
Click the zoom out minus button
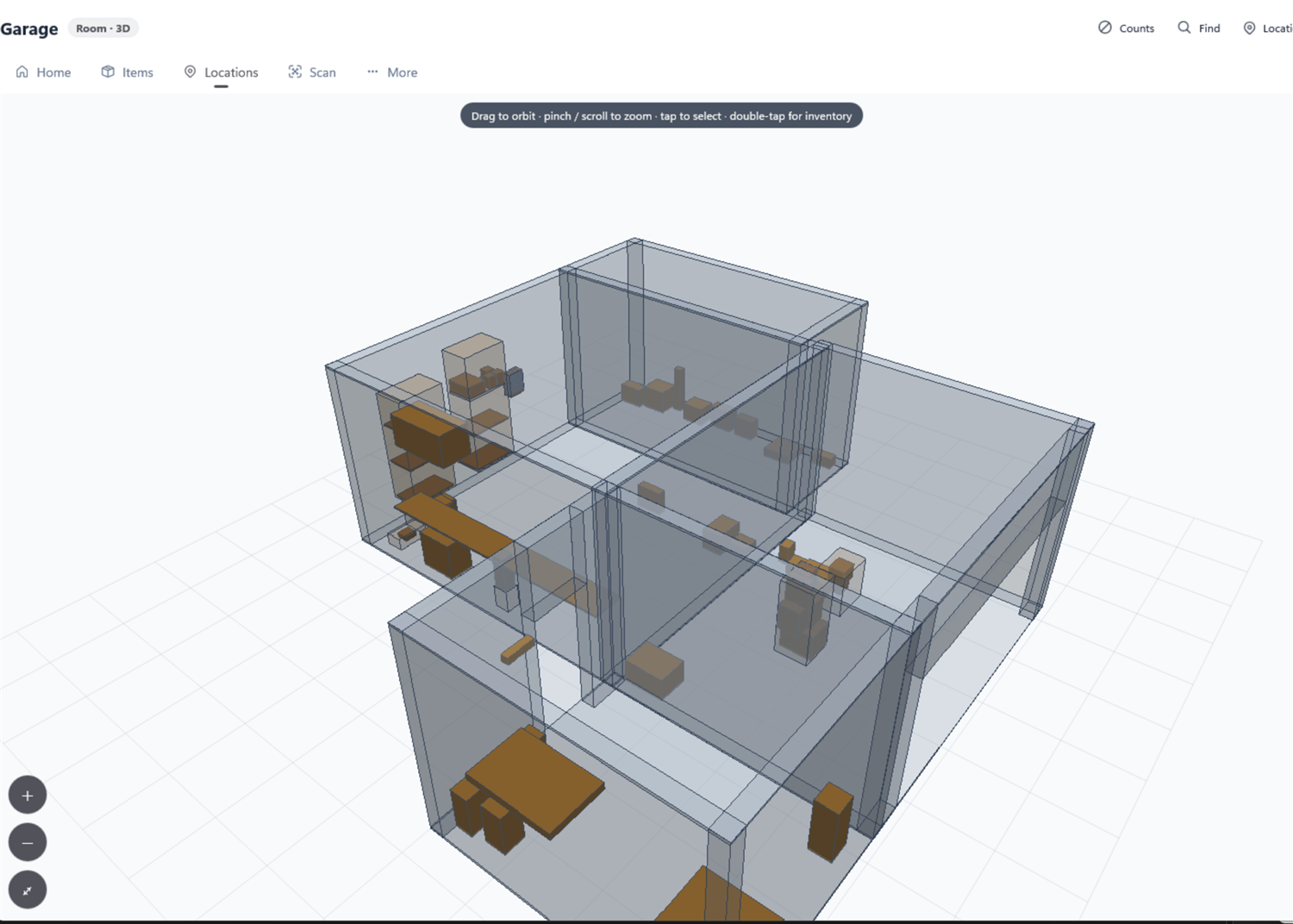point(28,843)
